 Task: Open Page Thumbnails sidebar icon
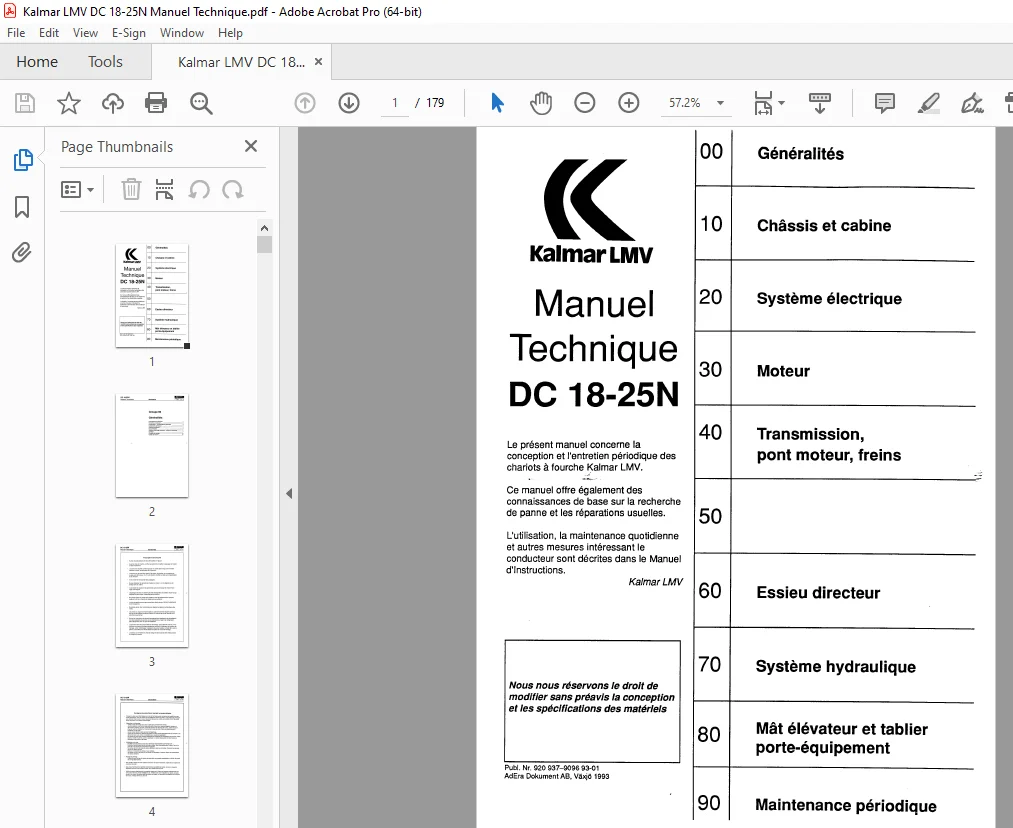pyautogui.click(x=23, y=160)
